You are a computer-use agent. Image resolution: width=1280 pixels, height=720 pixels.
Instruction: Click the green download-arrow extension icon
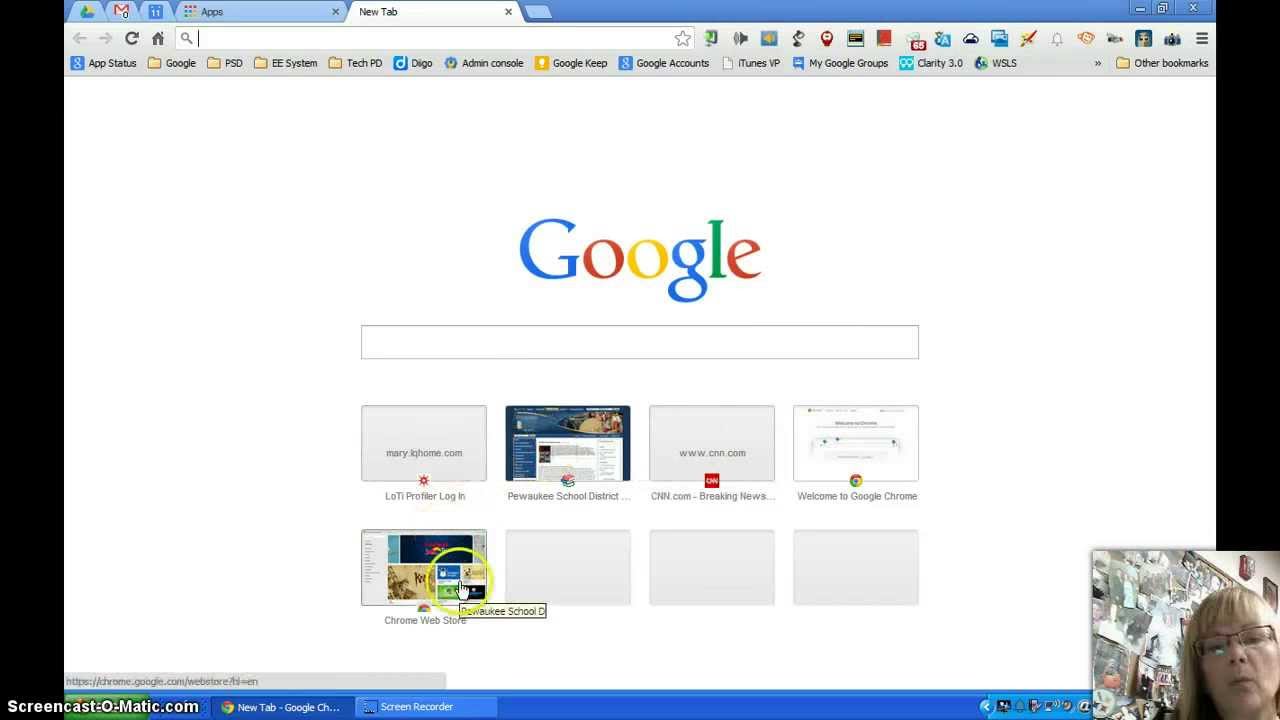tap(711, 38)
